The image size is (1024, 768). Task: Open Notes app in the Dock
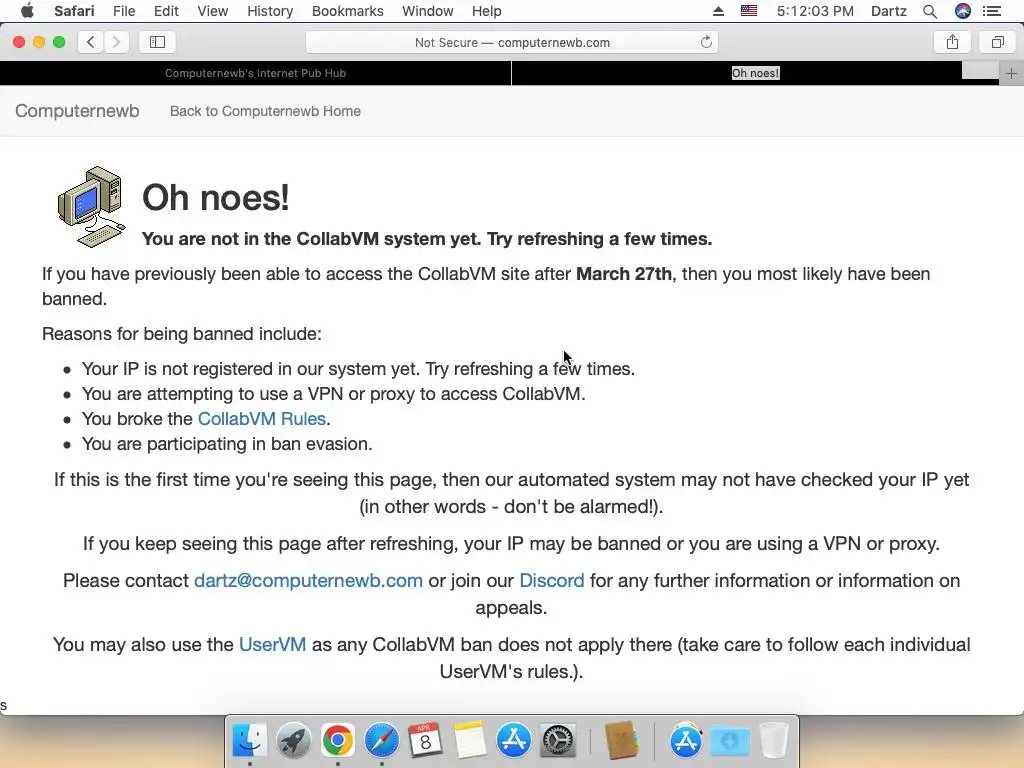[470, 741]
